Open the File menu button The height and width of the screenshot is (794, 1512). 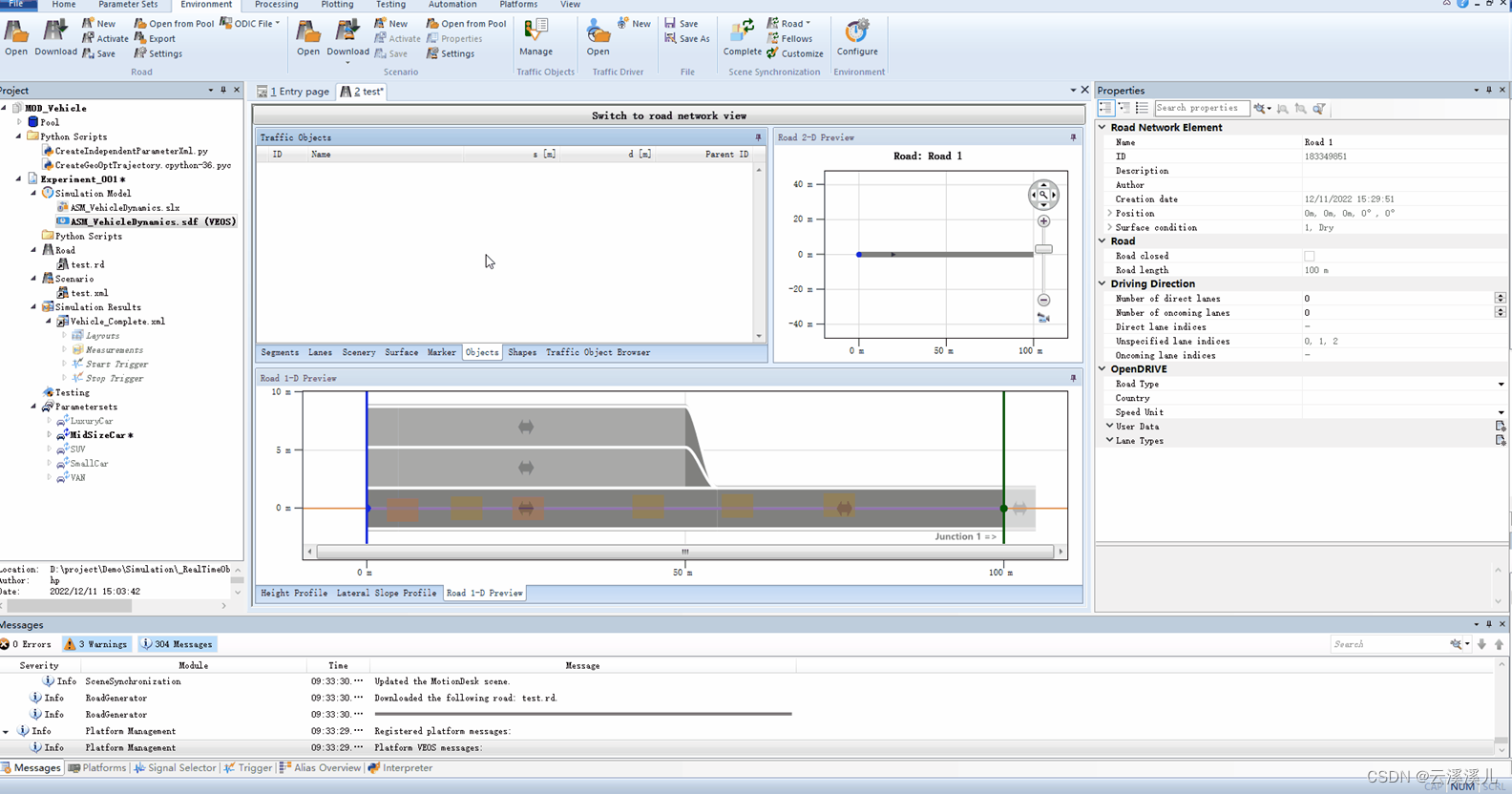17,5
